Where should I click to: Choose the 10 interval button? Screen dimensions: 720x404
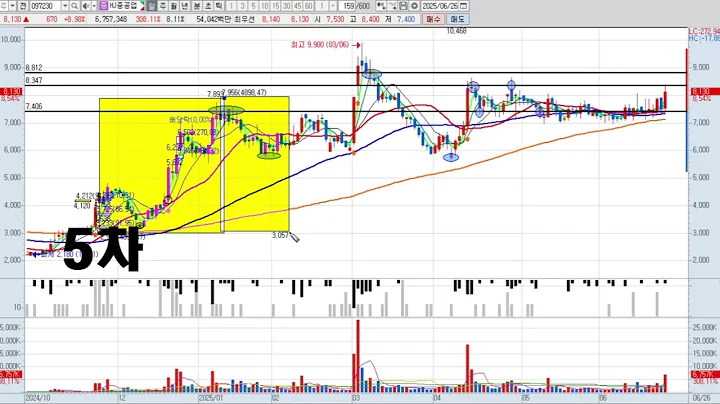point(264,6)
